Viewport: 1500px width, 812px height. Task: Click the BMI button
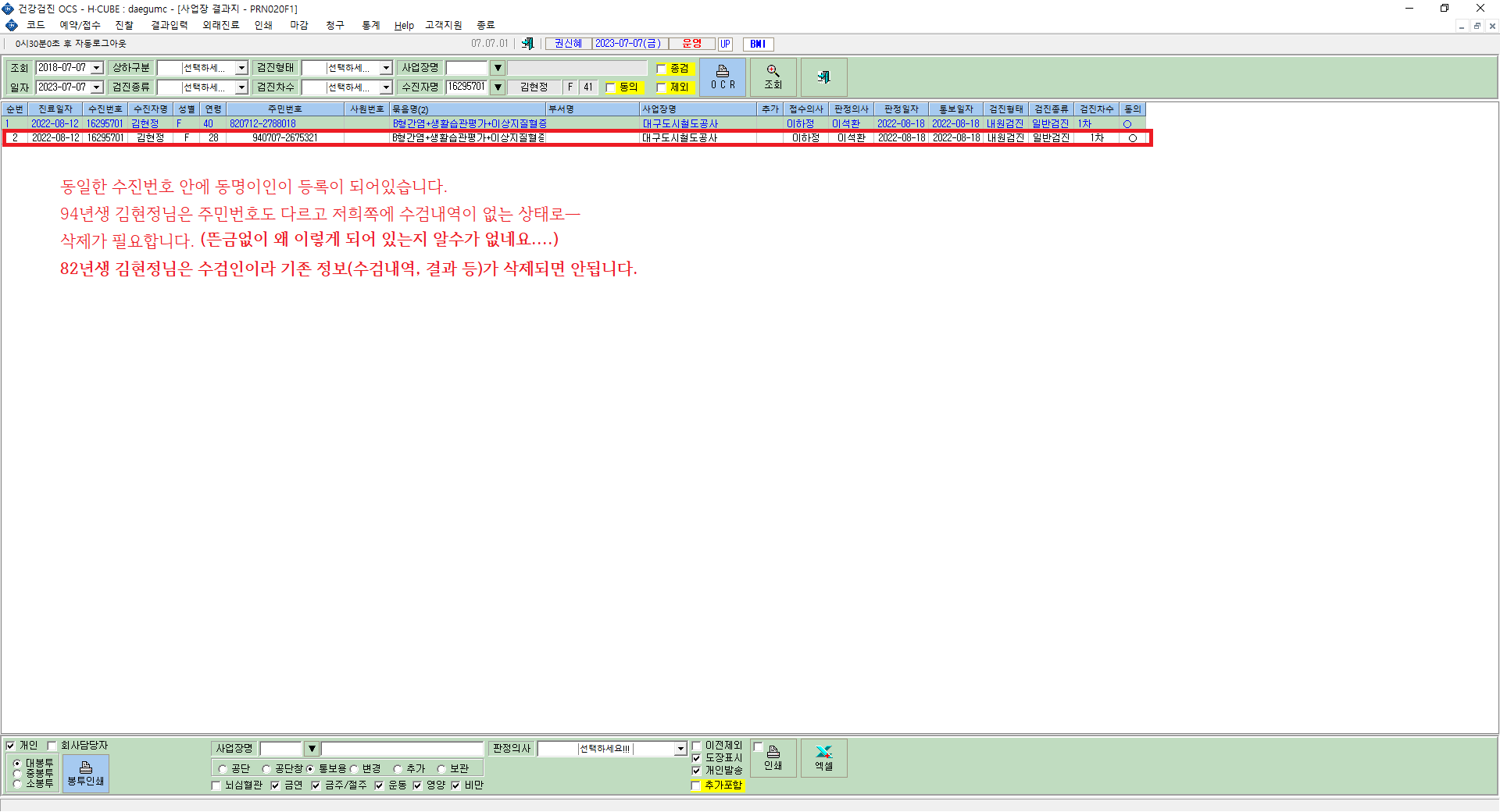click(758, 44)
